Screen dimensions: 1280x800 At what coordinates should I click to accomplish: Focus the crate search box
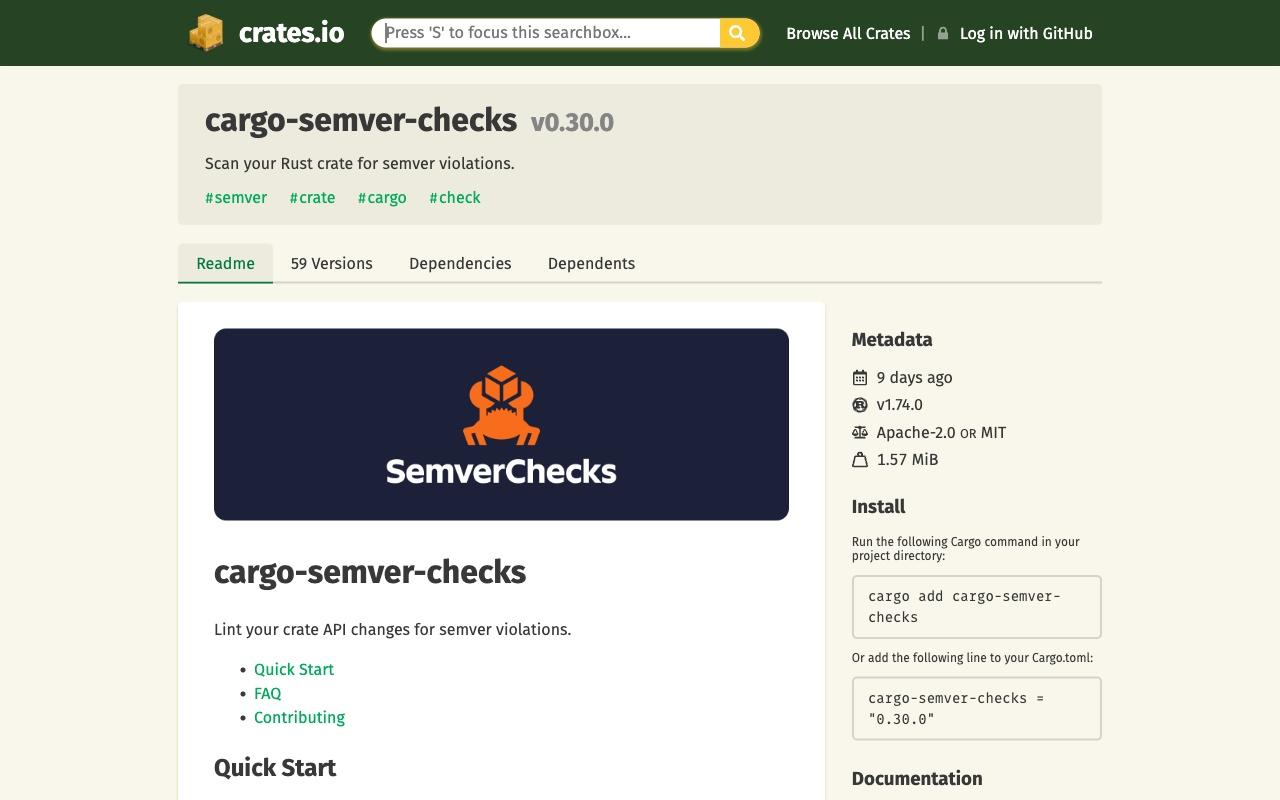546,33
